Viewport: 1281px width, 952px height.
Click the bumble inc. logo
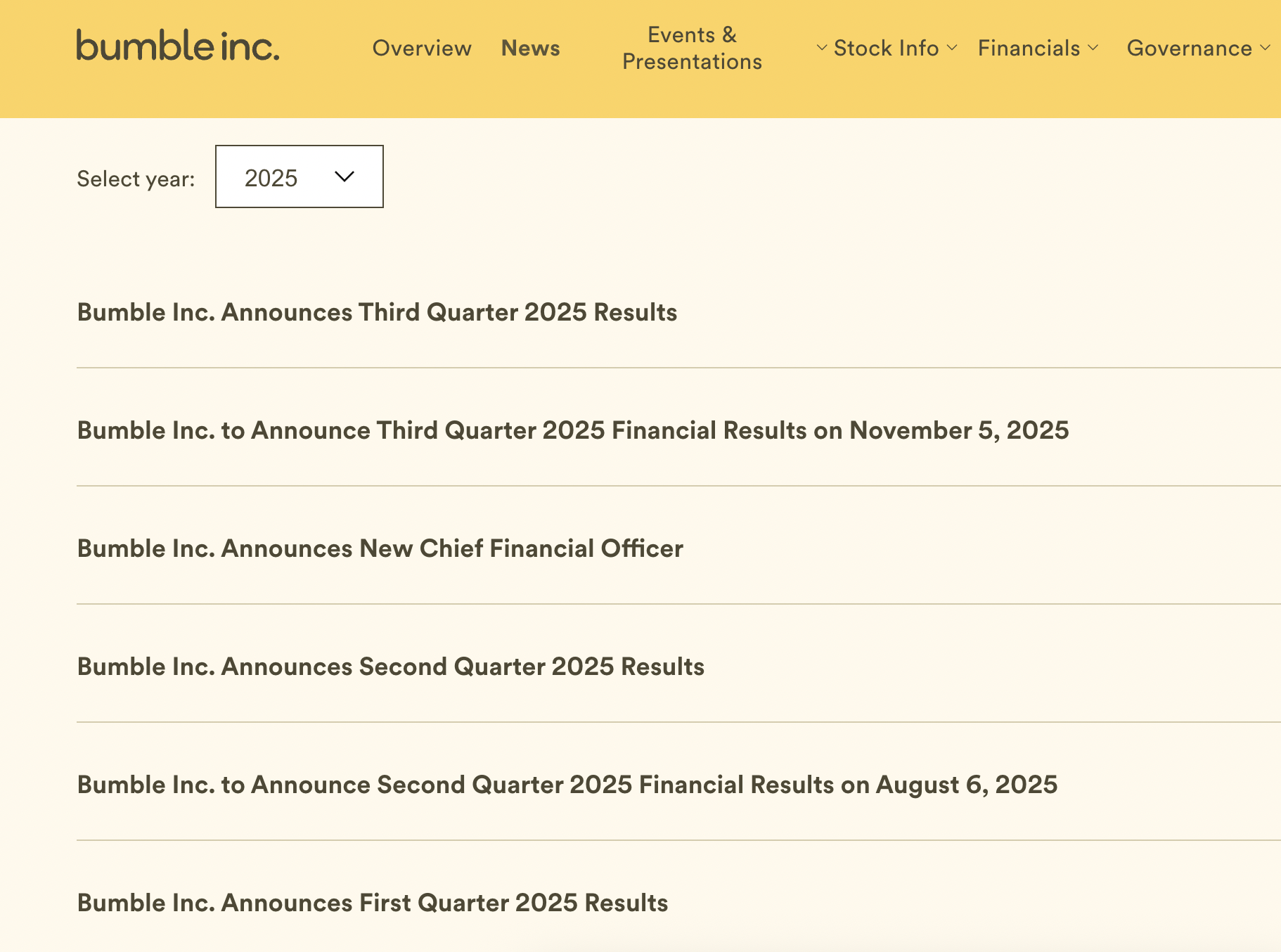(177, 48)
